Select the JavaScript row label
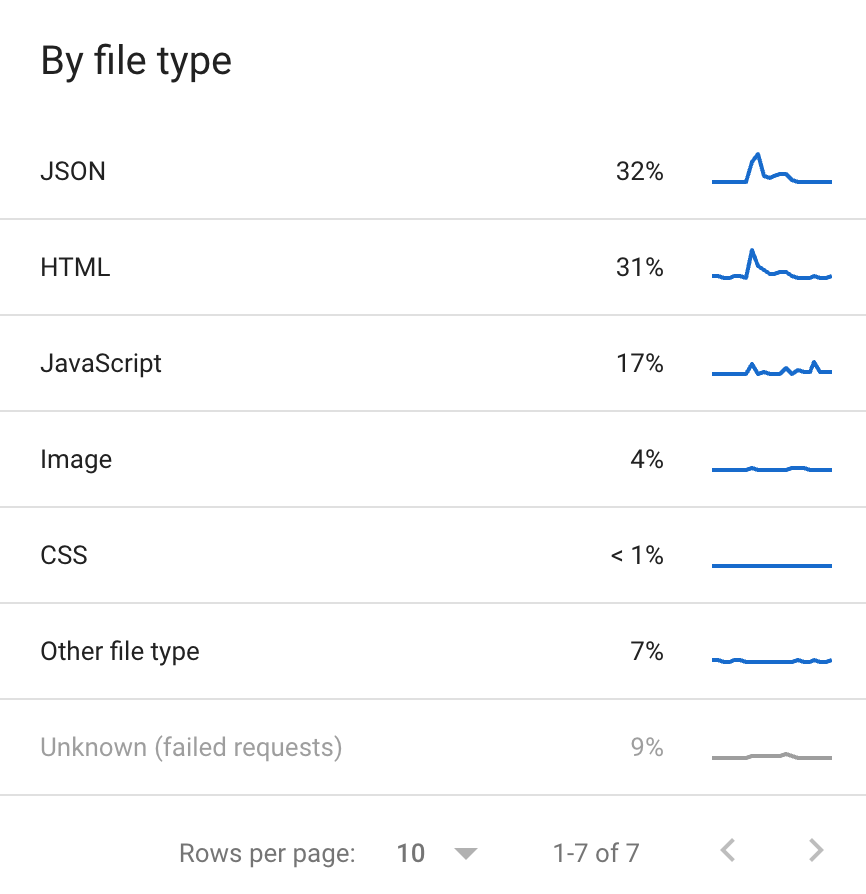866x894 pixels. [101, 363]
